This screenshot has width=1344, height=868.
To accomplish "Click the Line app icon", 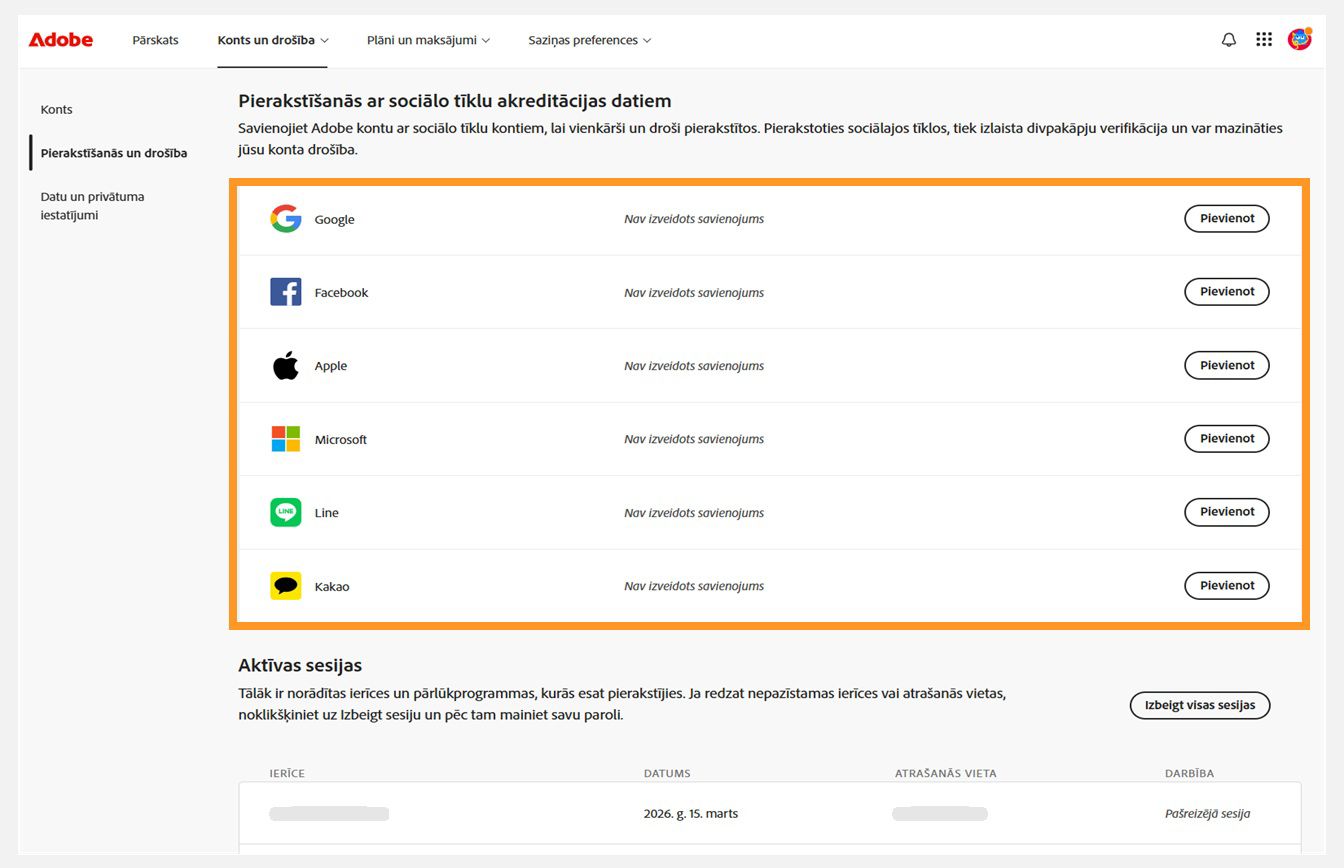I will click(x=286, y=512).
